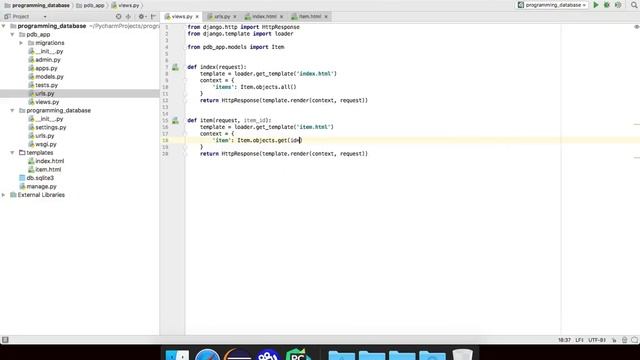
Task: Change line separator LF in status bar
Action: tap(579, 340)
